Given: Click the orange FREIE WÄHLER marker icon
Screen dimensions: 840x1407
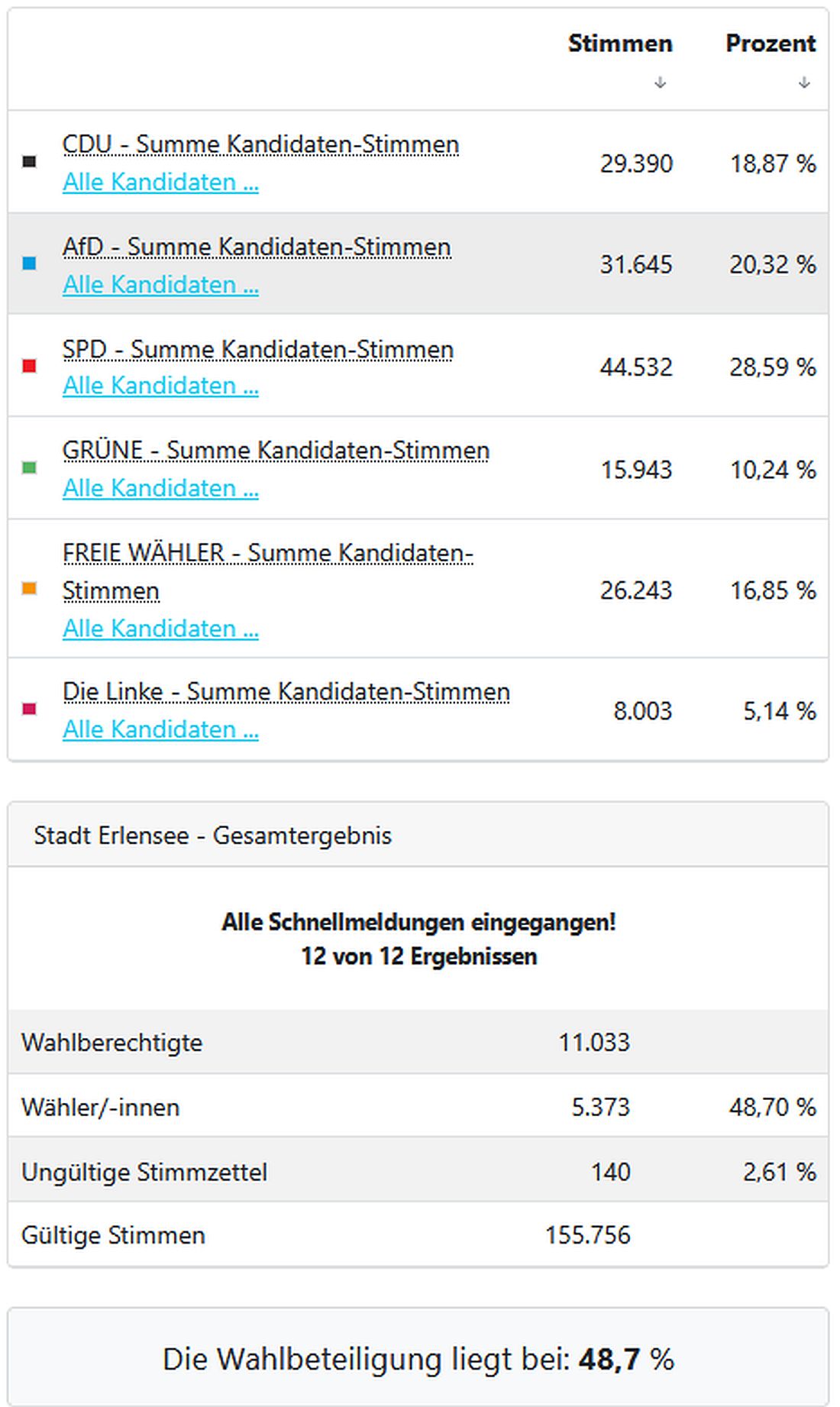Looking at the screenshot, I should pyautogui.click(x=28, y=590).
